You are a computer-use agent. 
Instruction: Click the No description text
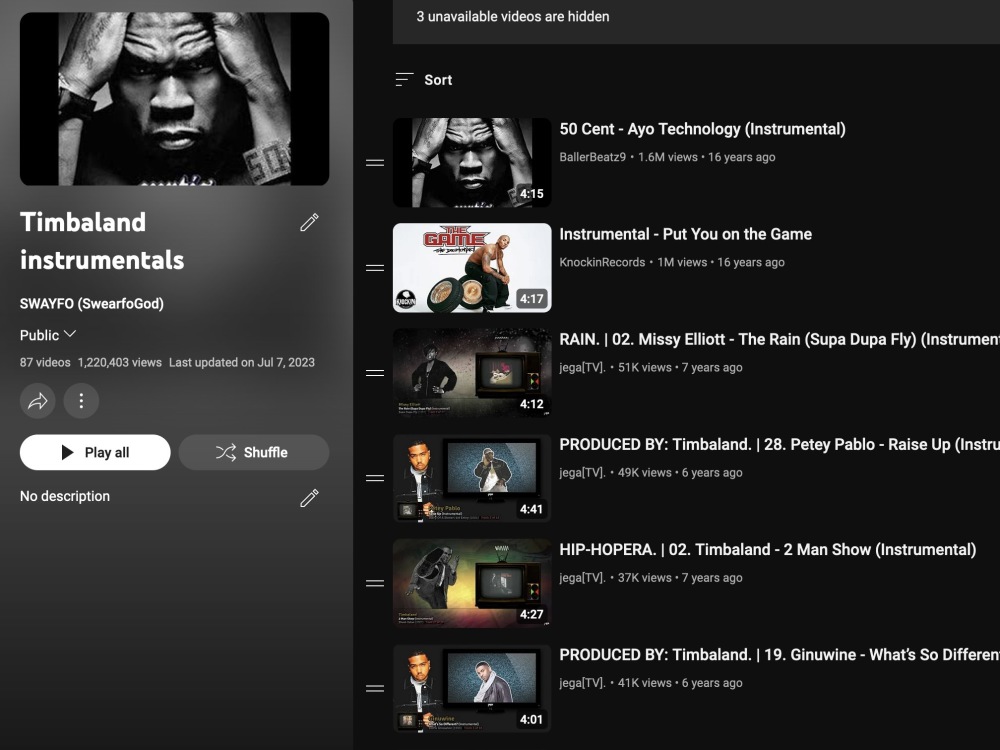tap(65, 496)
